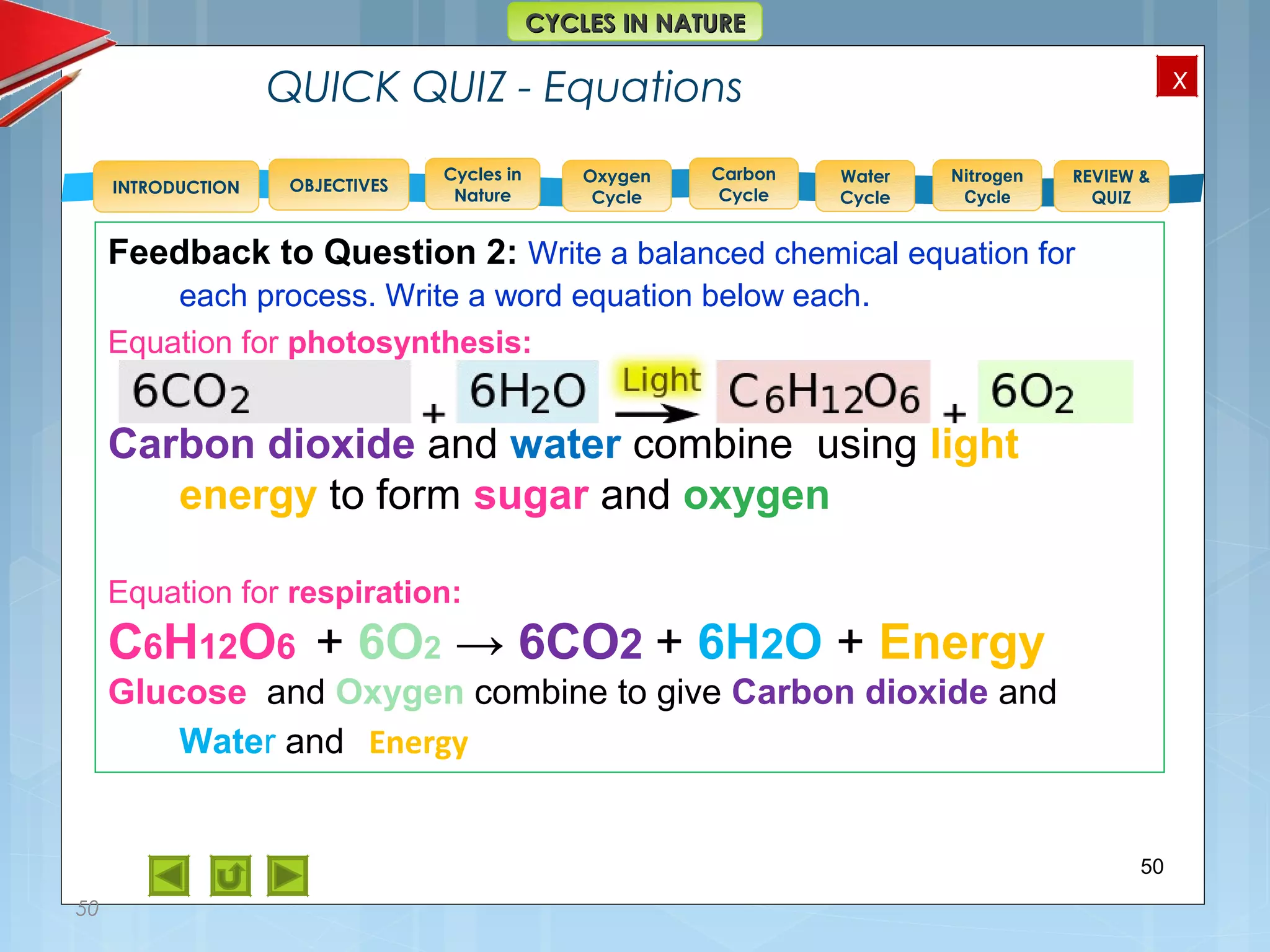This screenshot has height=952, width=1270.
Task: Switch to the OBJECTIVES tab
Action: [x=339, y=185]
